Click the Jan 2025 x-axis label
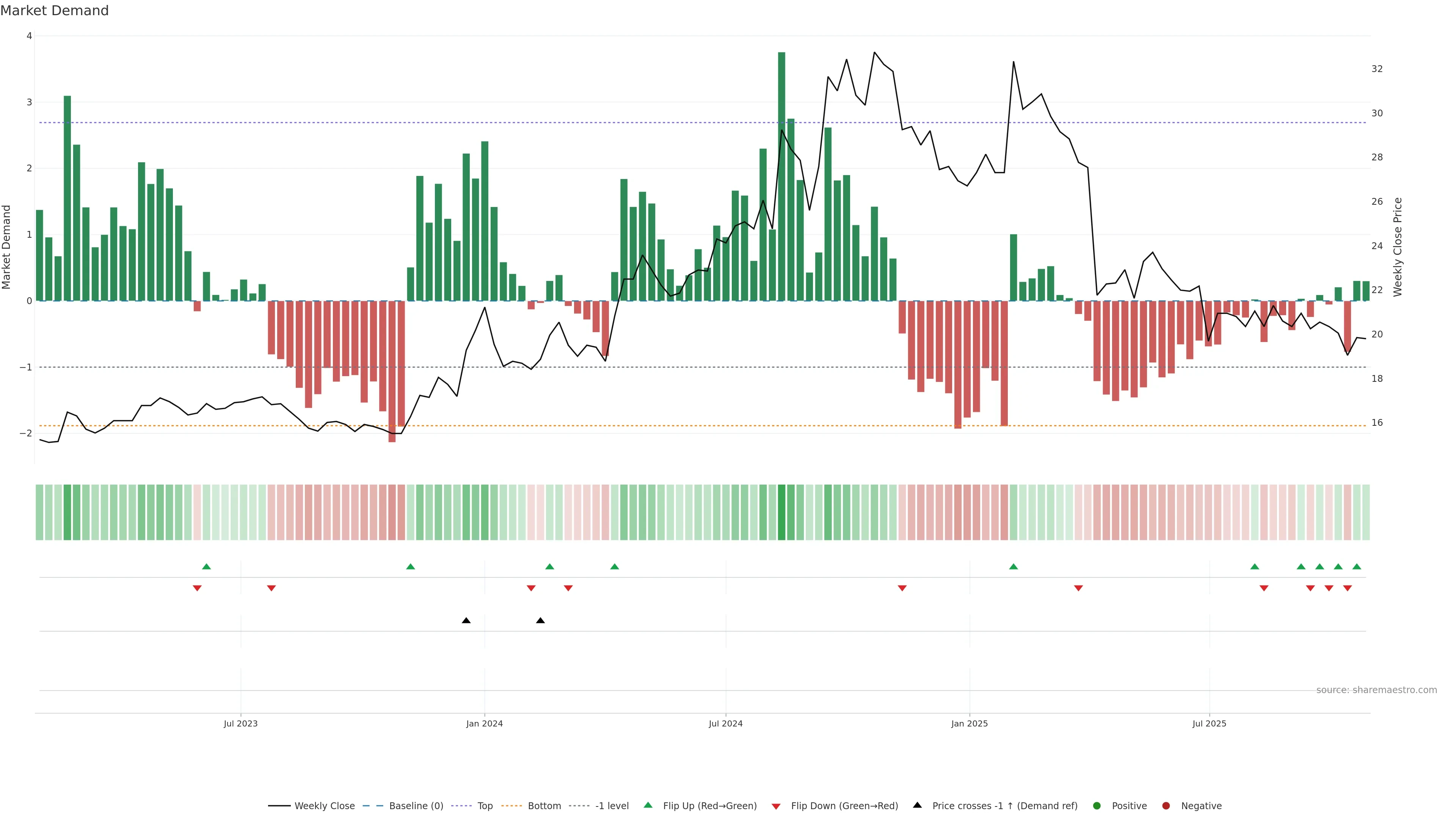The image size is (1456, 819). point(970,723)
